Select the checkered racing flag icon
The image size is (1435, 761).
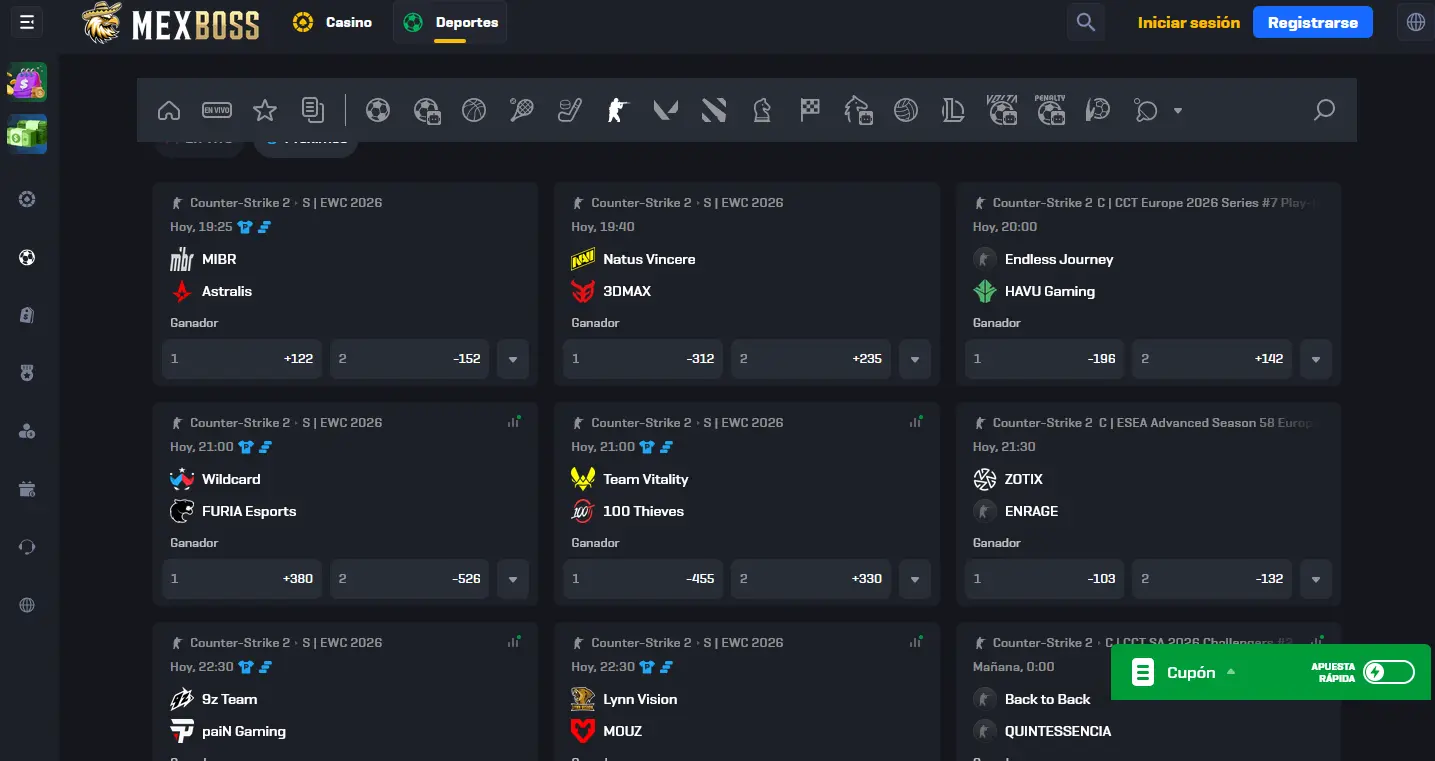point(810,110)
